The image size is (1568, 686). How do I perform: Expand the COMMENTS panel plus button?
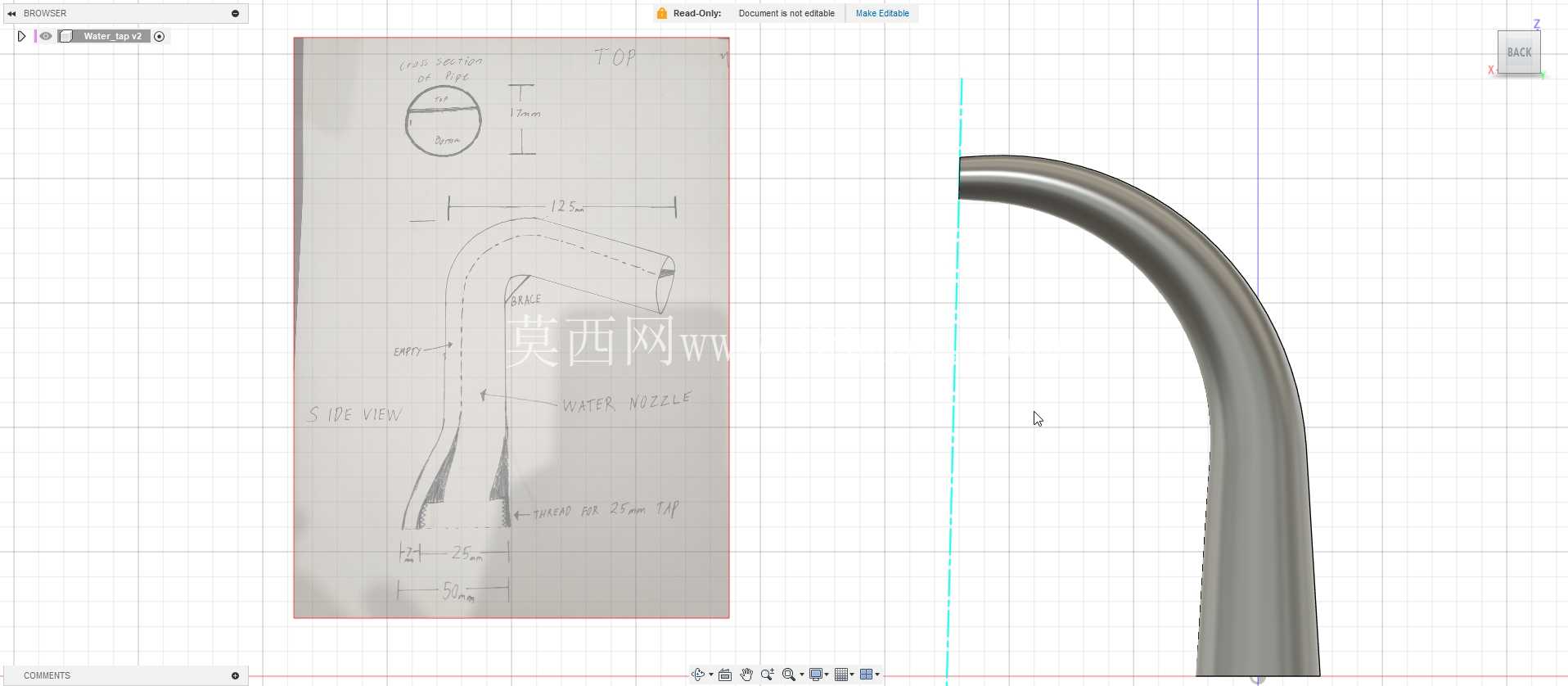[236, 675]
